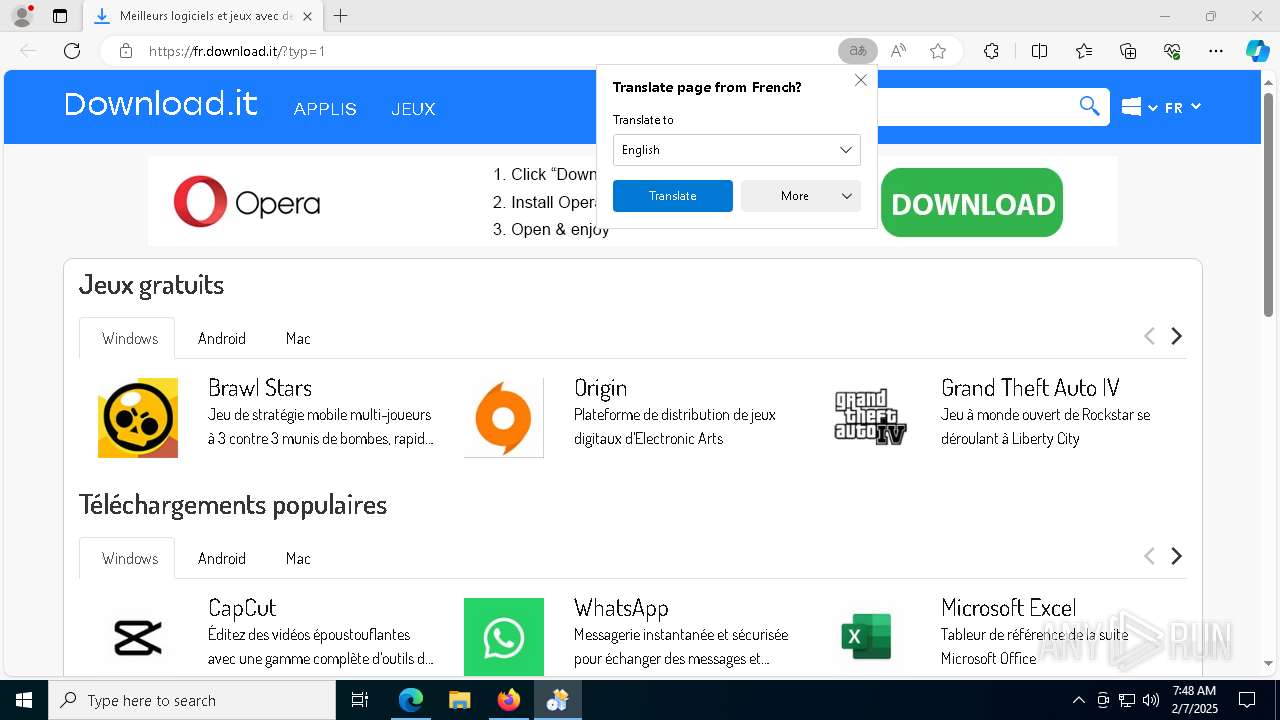Image resolution: width=1280 pixels, height=720 pixels.
Task: Open the tab actions menu icon
Action: 60,16
